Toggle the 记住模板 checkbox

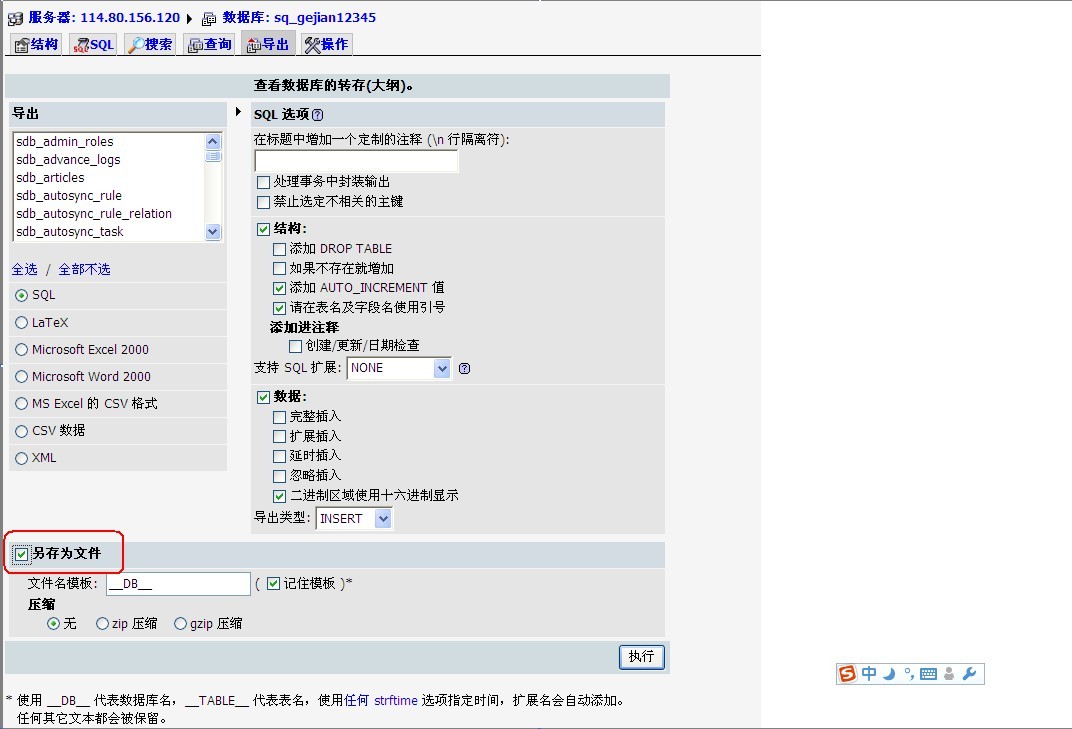coord(273,583)
